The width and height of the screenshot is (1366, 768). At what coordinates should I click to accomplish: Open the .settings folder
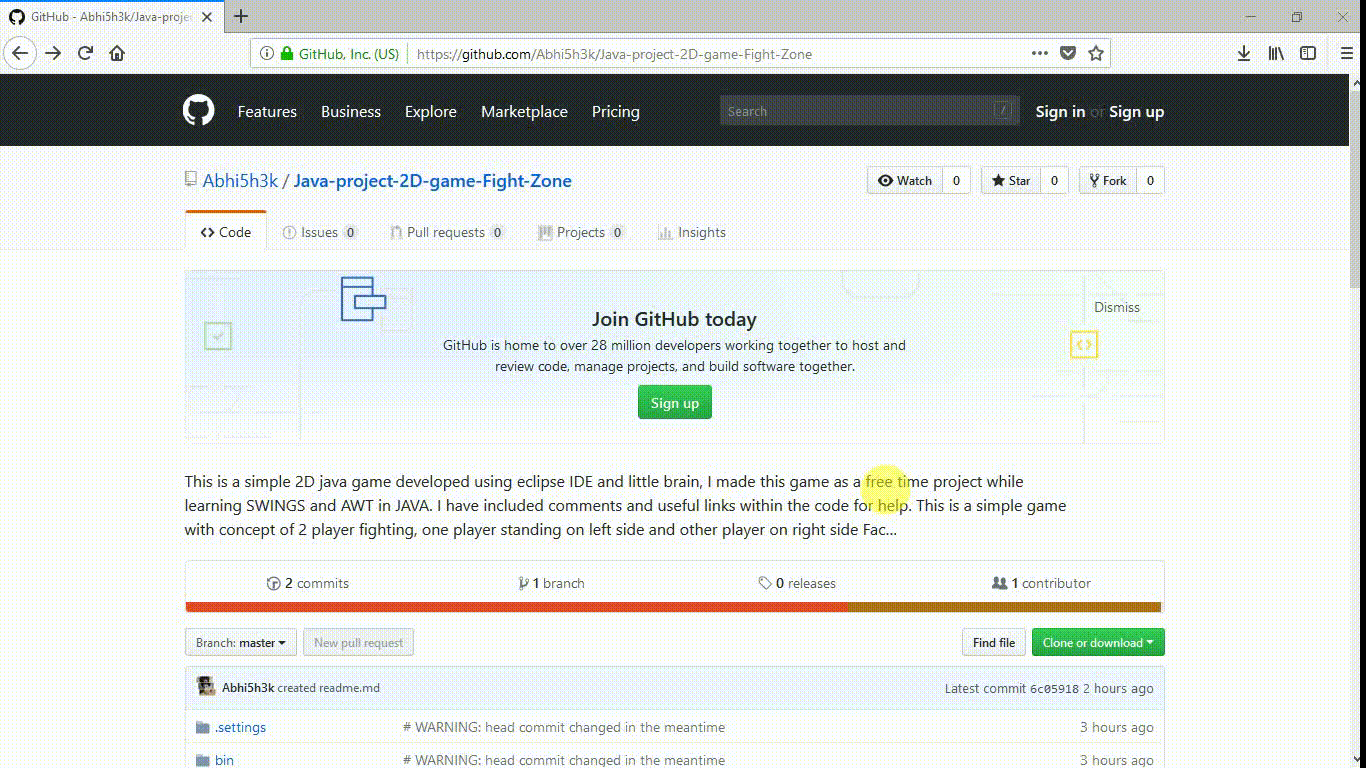click(x=240, y=727)
